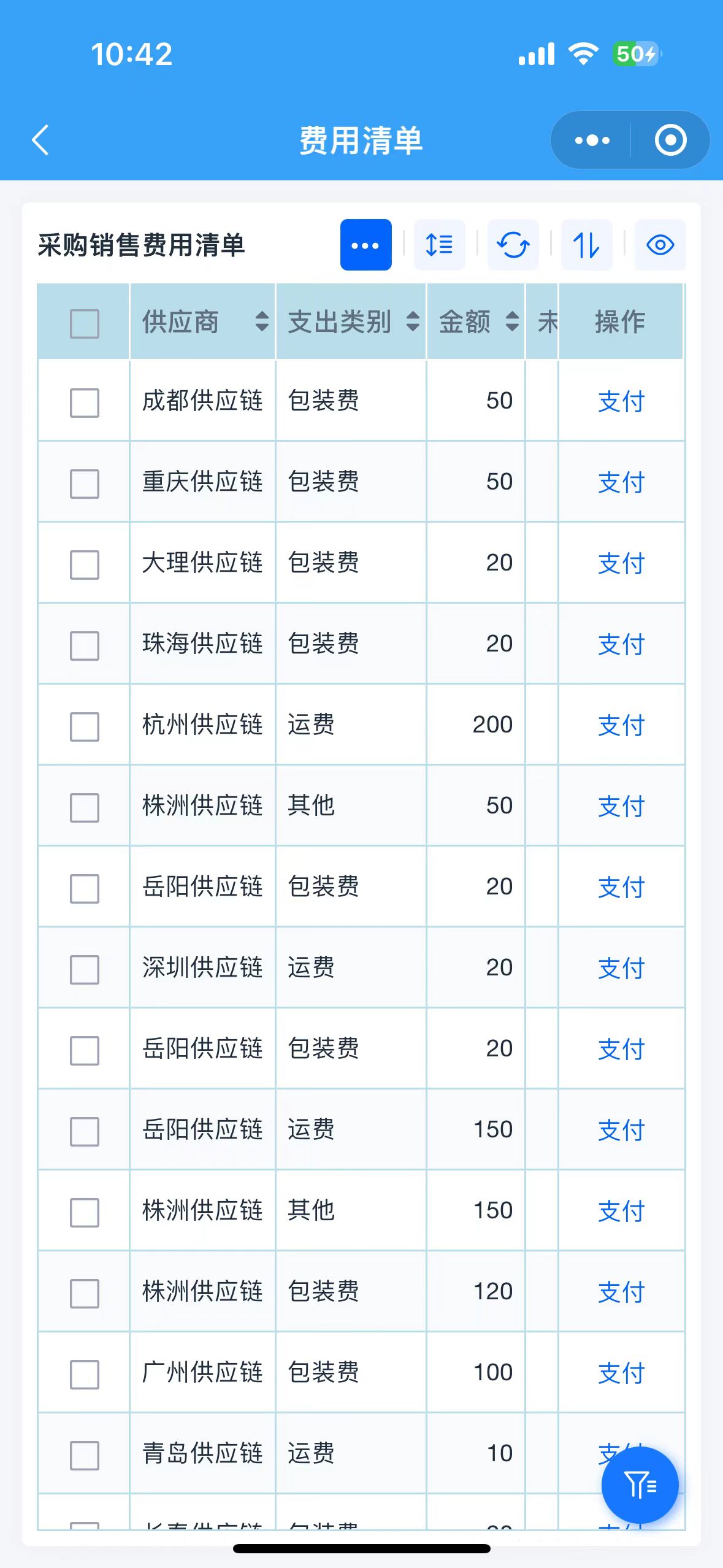Toggle column visibility eye icon

pyautogui.click(x=660, y=245)
